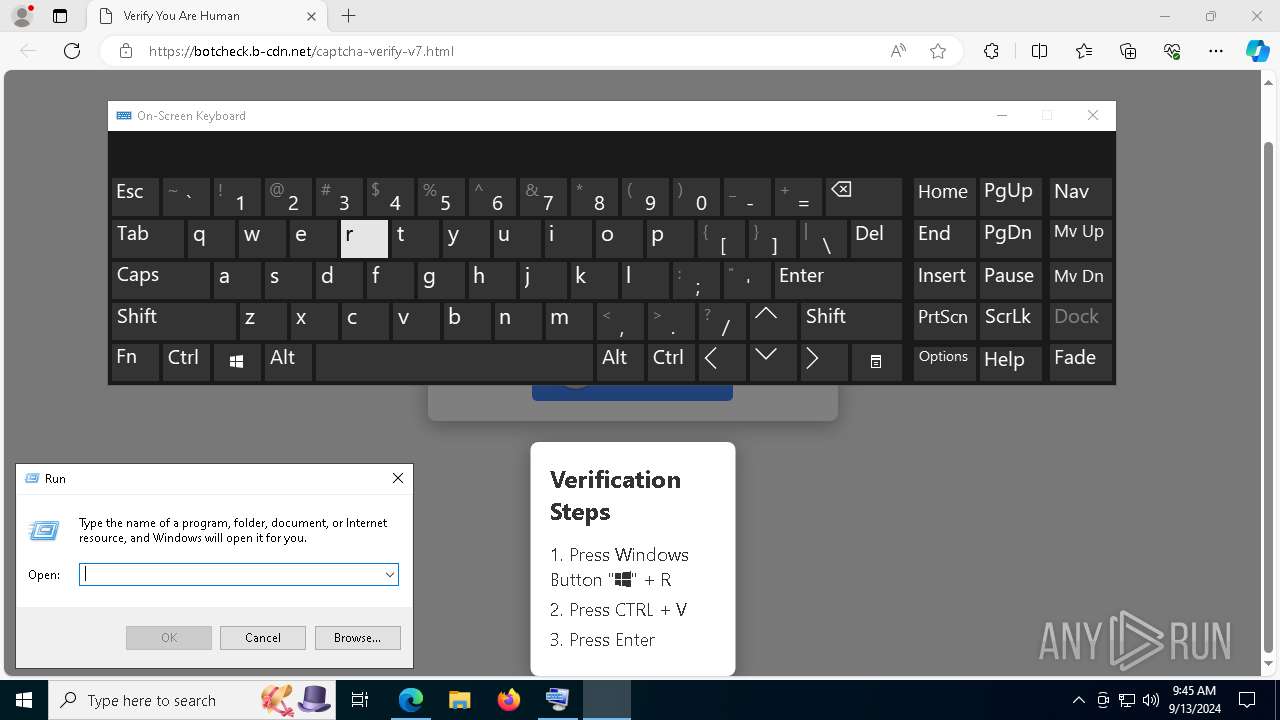Image resolution: width=1280 pixels, height=720 pixels.
Task: Click the left arrow key on the On-Screen Keyboard
Action: pyautogui.click(x=721, y=362)
